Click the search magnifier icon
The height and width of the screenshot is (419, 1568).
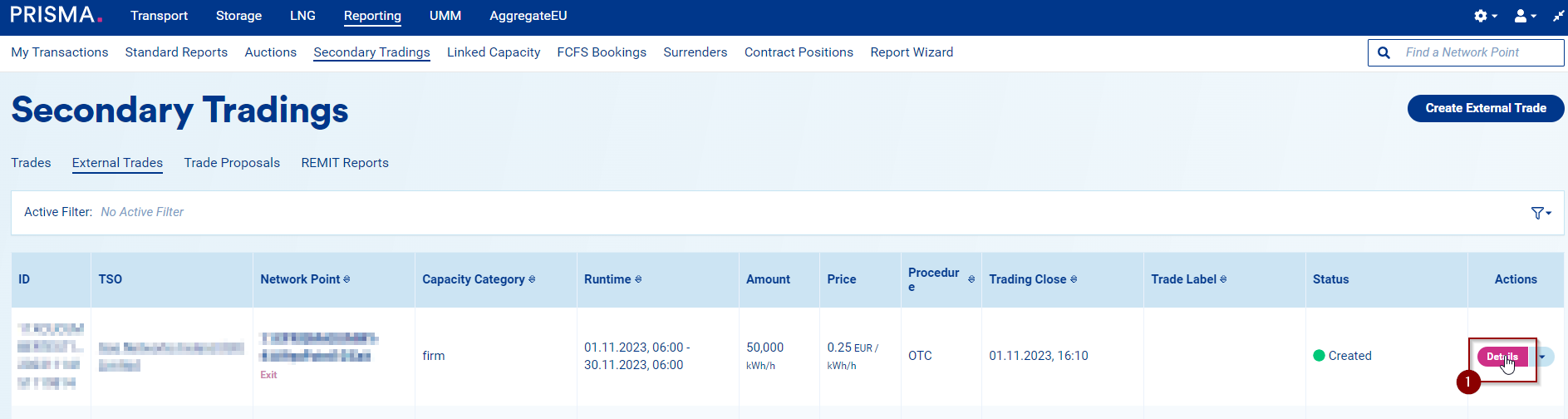point(1384,52)
